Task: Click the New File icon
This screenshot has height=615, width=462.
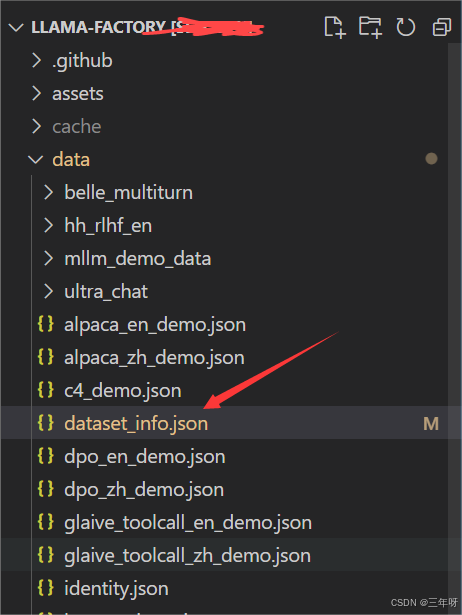Action: [x=335, y=27]
